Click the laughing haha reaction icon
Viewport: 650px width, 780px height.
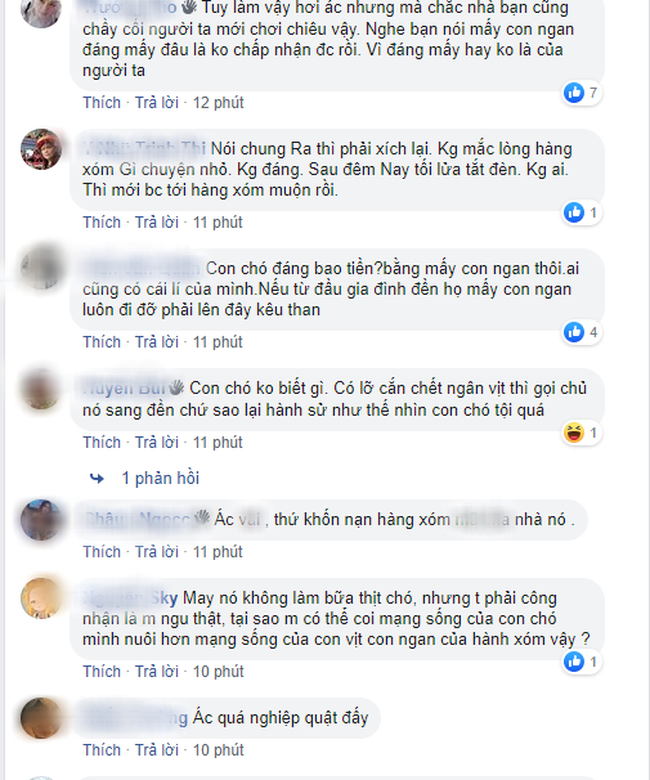(x=574, y=433)
